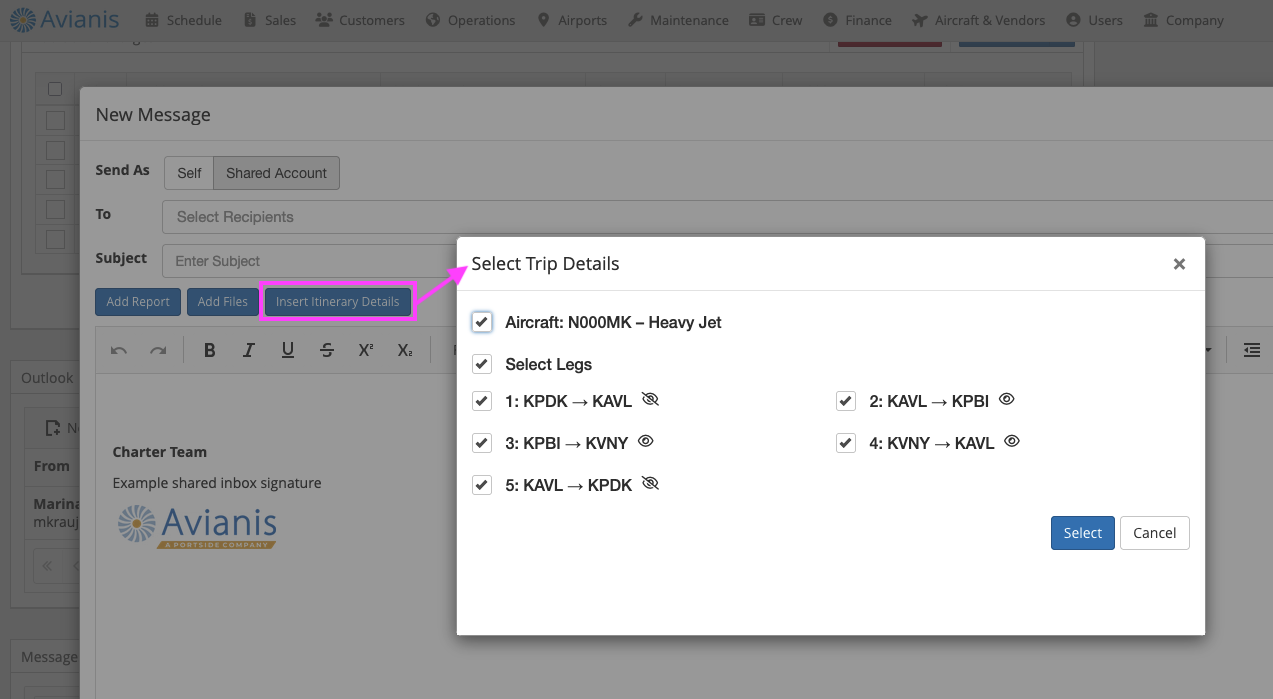The image size is (1273, 699).
Task: Open the Finance menu
Action: coord(857,20)
